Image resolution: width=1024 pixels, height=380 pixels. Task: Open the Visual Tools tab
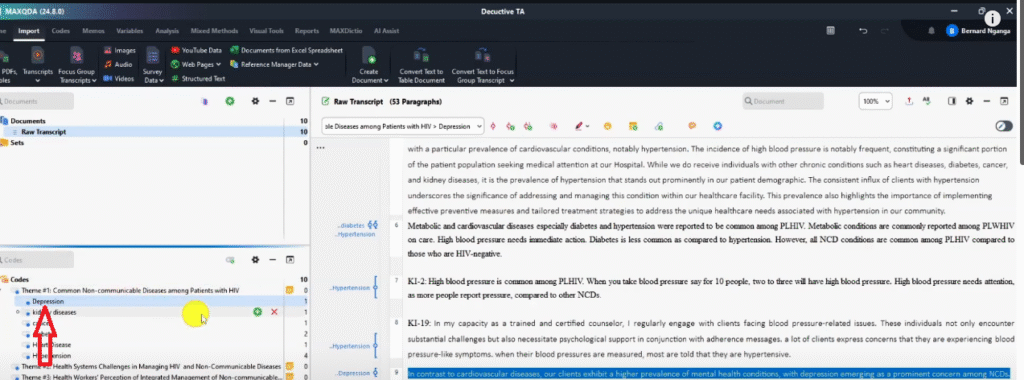click(266, 31)
